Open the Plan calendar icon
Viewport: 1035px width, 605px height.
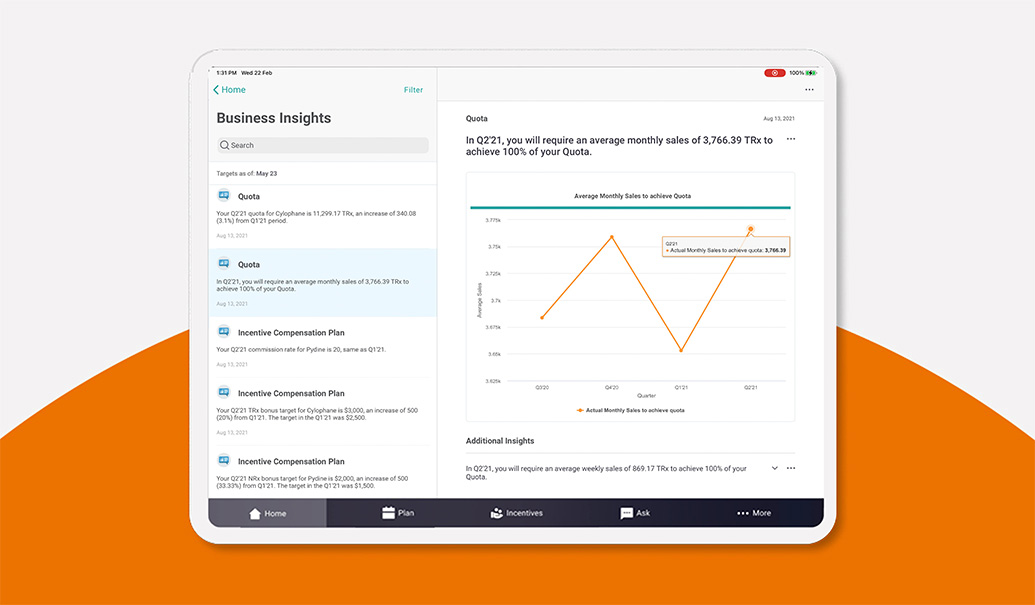[x=389, y=513]
